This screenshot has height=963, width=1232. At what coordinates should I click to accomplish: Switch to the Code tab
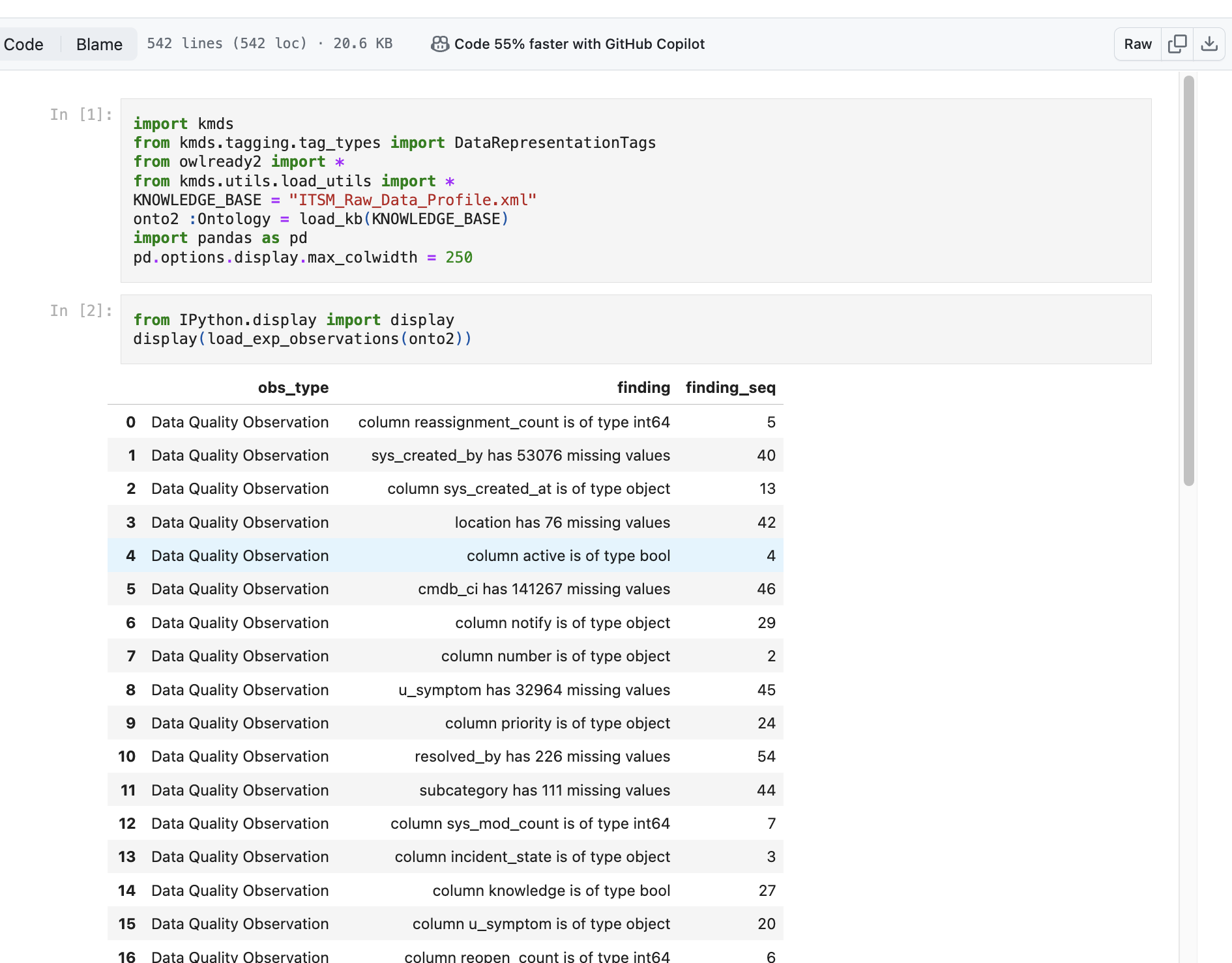point(23,44)
